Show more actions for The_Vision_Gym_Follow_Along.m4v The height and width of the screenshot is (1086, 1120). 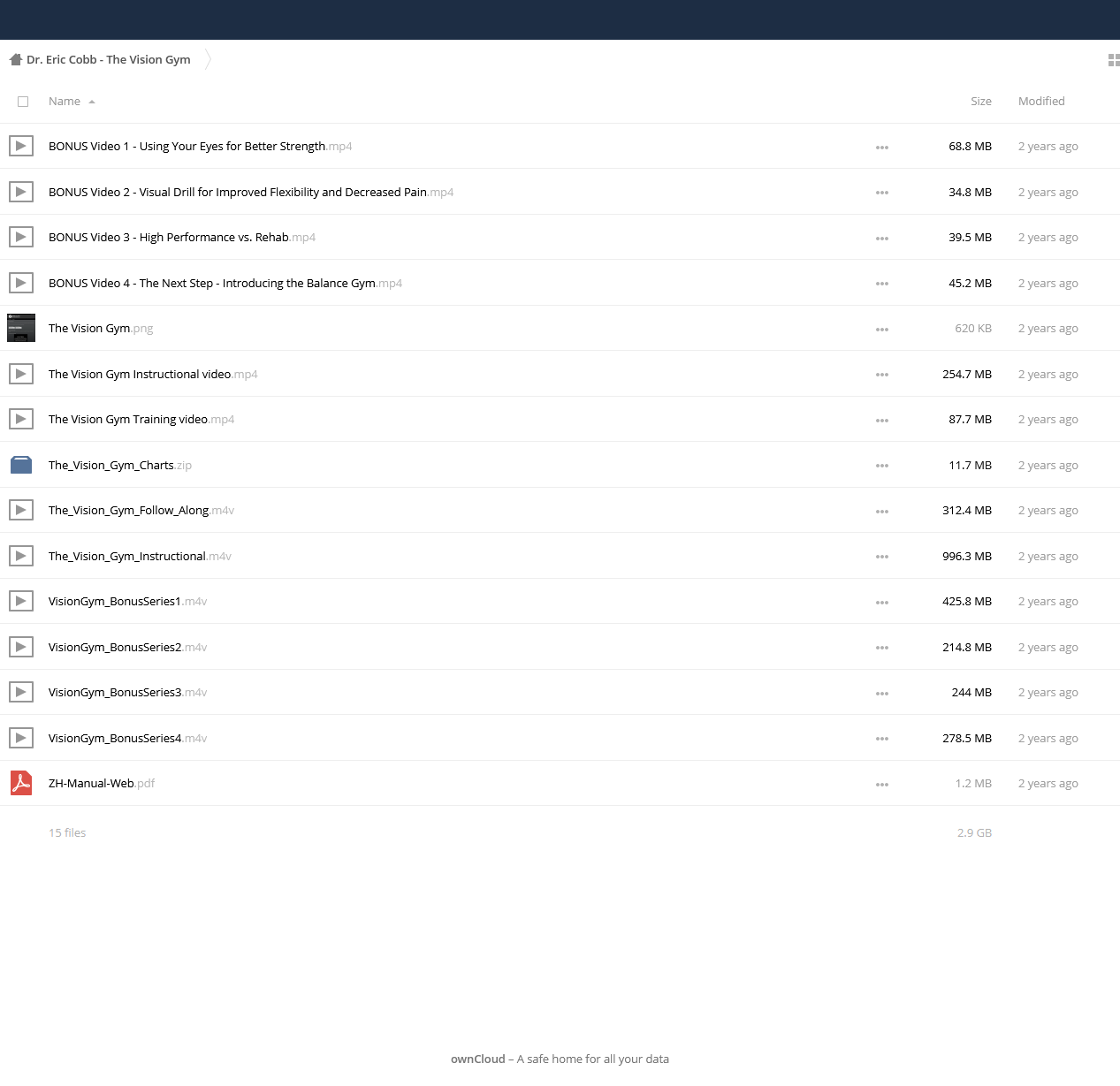pyautogui.click(x=882, y=512)
